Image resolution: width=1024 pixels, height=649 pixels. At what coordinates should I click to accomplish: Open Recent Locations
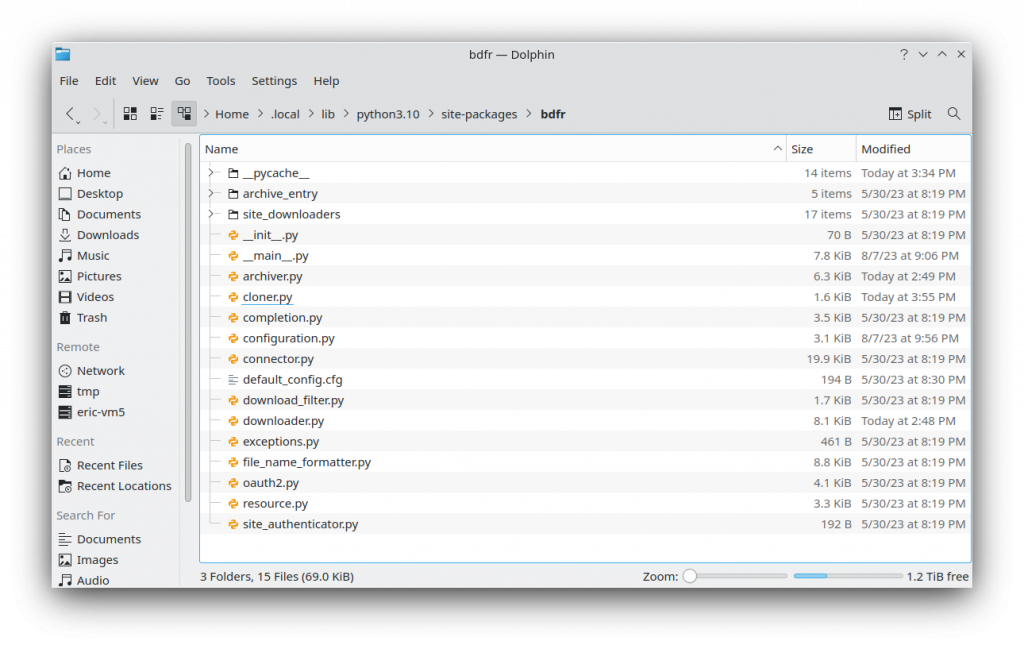(117, 486)
